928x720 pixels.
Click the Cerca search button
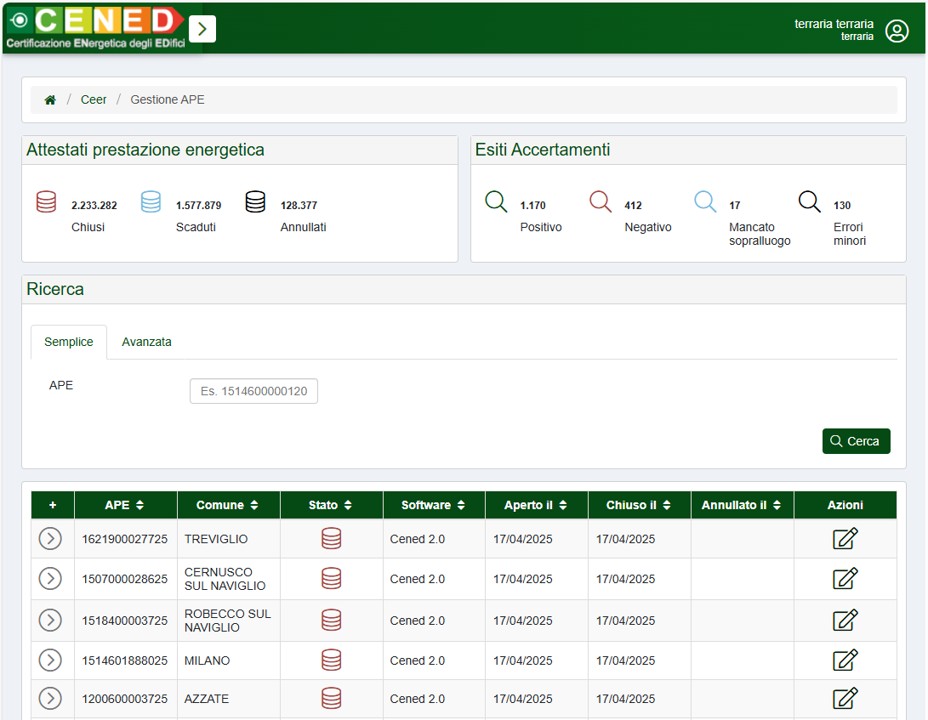856,441
